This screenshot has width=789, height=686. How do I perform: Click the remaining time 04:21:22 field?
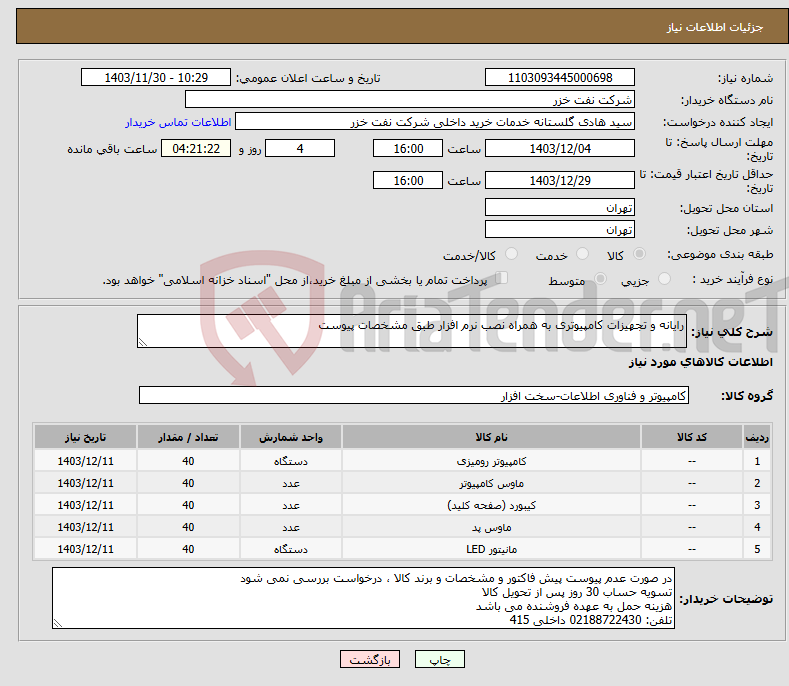tap(196, 148)
